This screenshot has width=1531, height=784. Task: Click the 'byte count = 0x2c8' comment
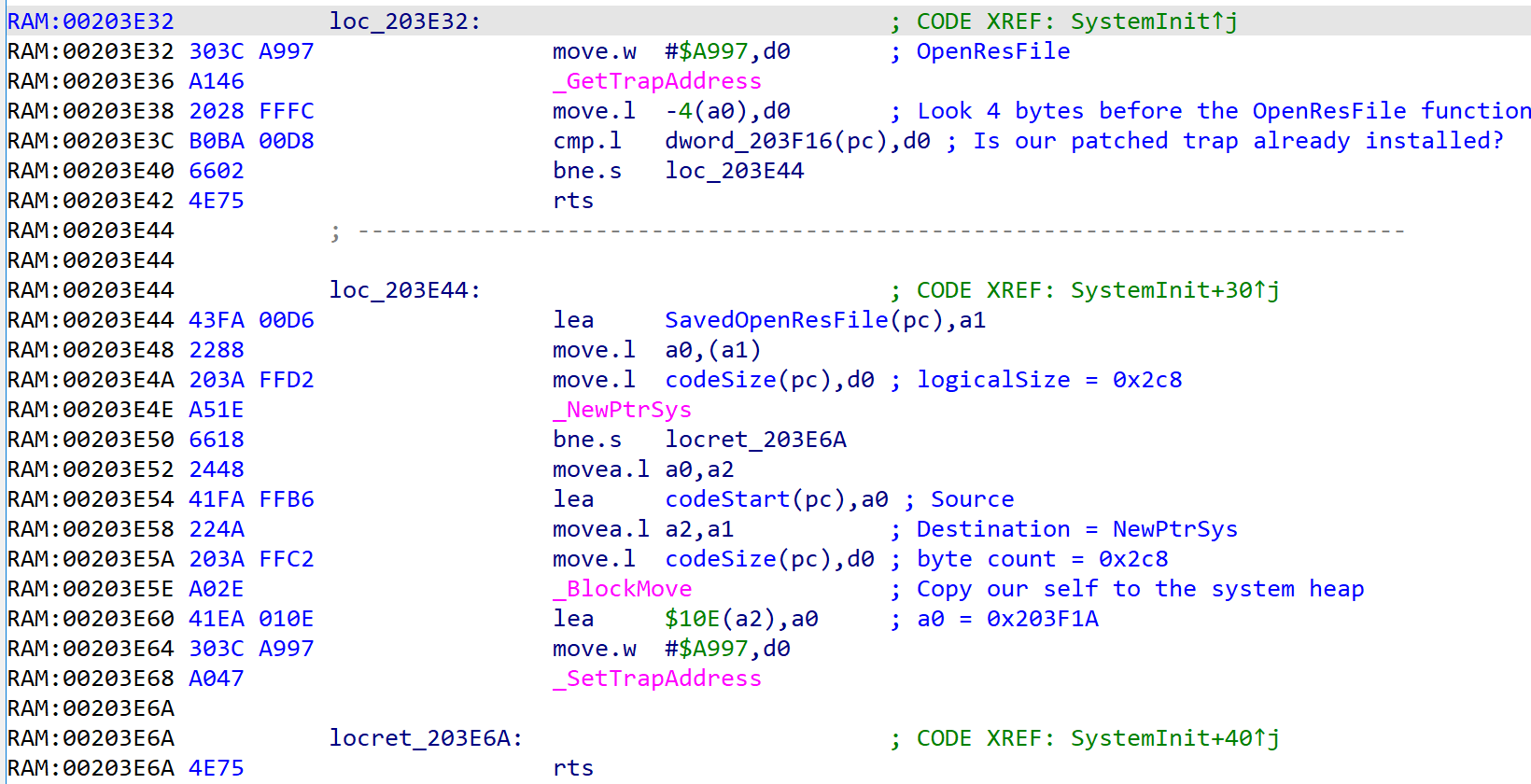click(x=1043, y=559)
